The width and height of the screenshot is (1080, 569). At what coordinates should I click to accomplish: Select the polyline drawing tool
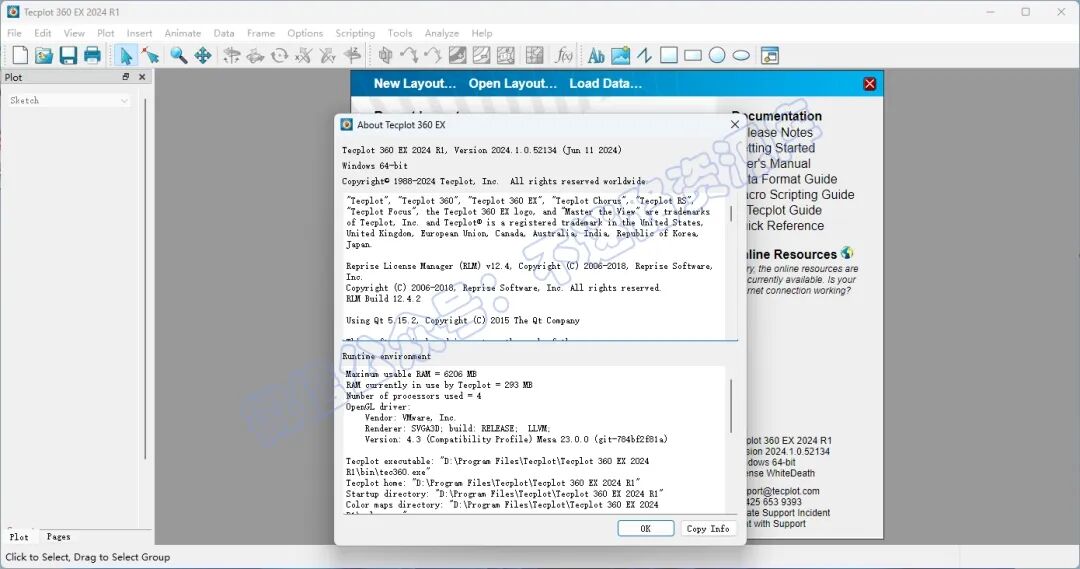point(644,55)
